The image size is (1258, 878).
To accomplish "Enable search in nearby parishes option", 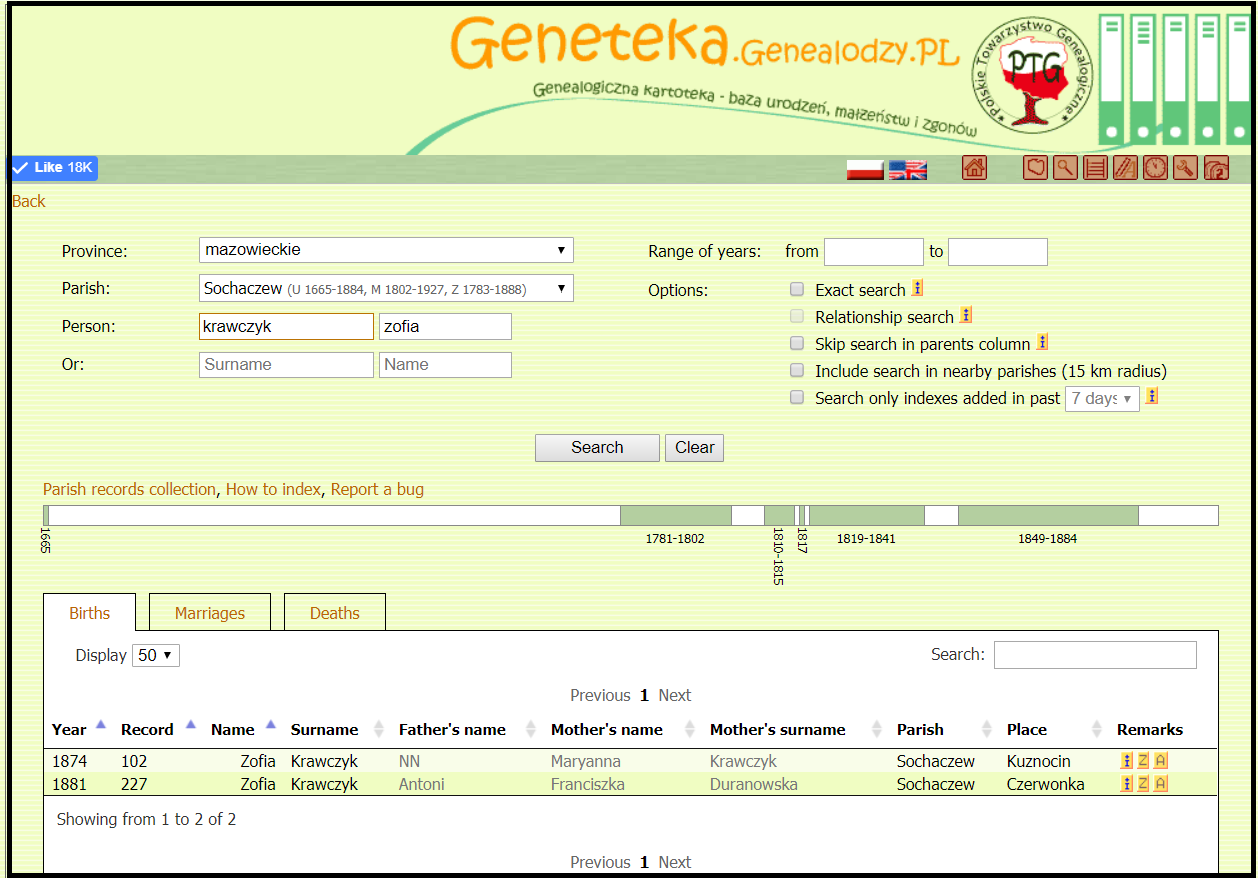I will (797, 370).
